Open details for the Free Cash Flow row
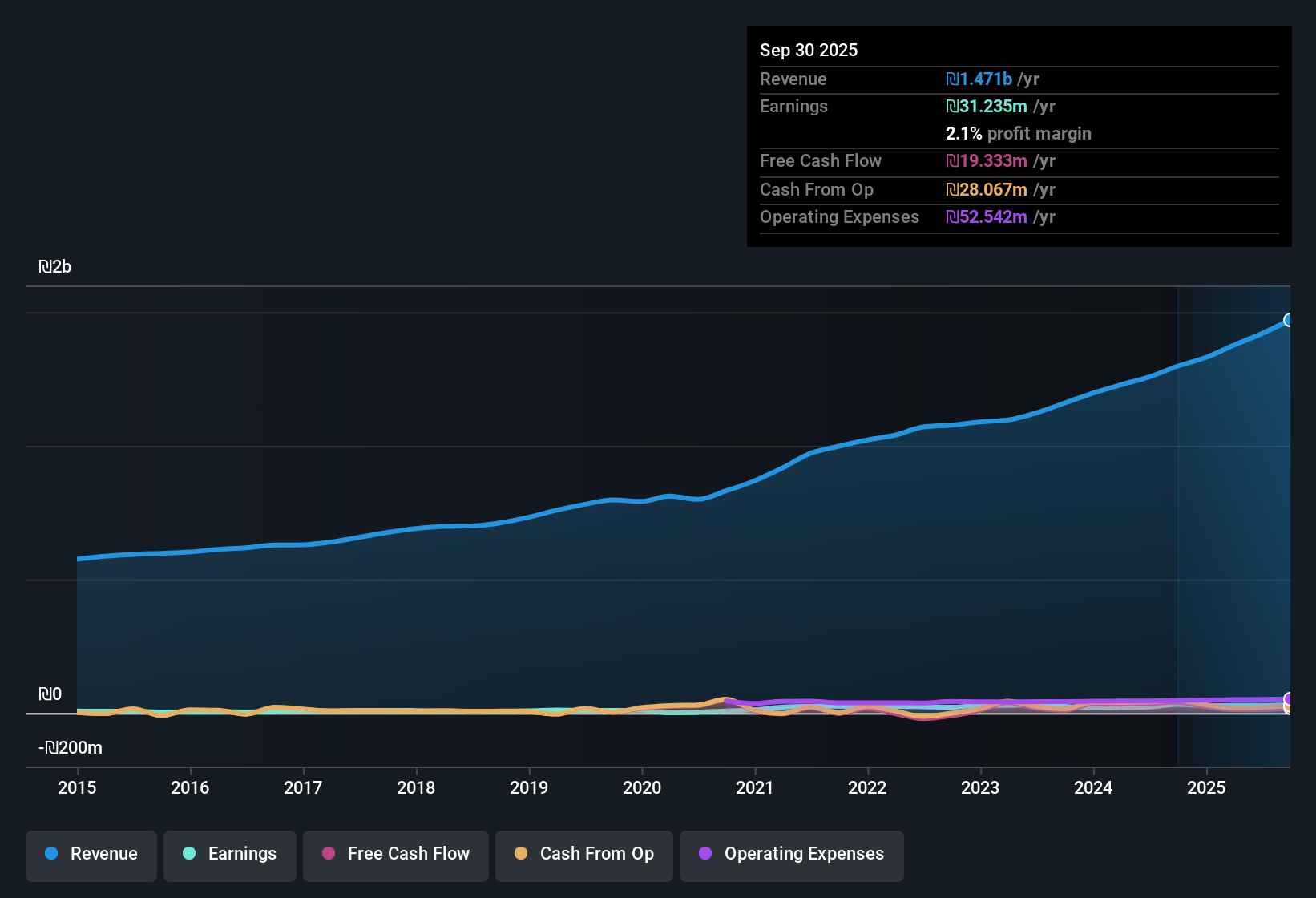The width and height of the screenshot is (1316, 898). point(821,161)
